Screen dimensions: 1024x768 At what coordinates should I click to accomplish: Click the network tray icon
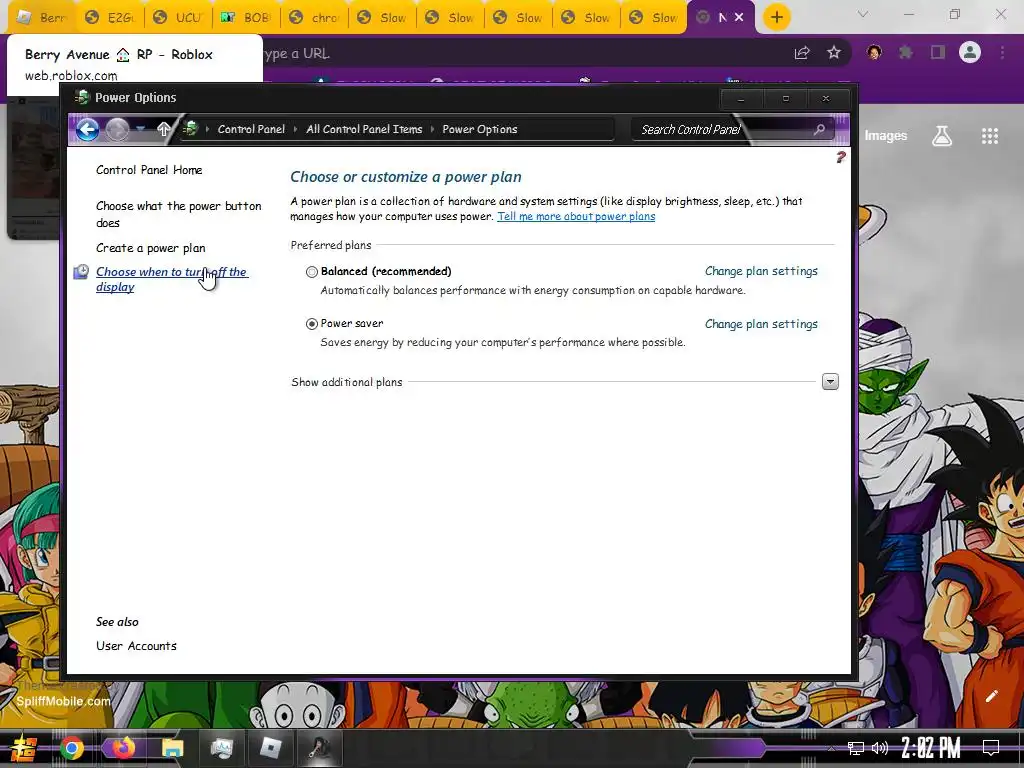pos(856,748)
